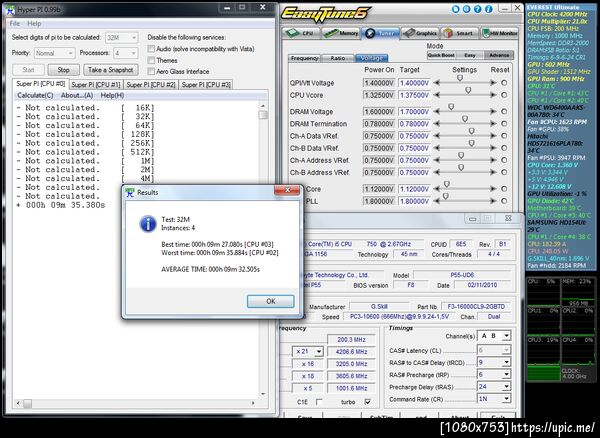Open the digits of pi 32M dropdown

pos(121,37)
